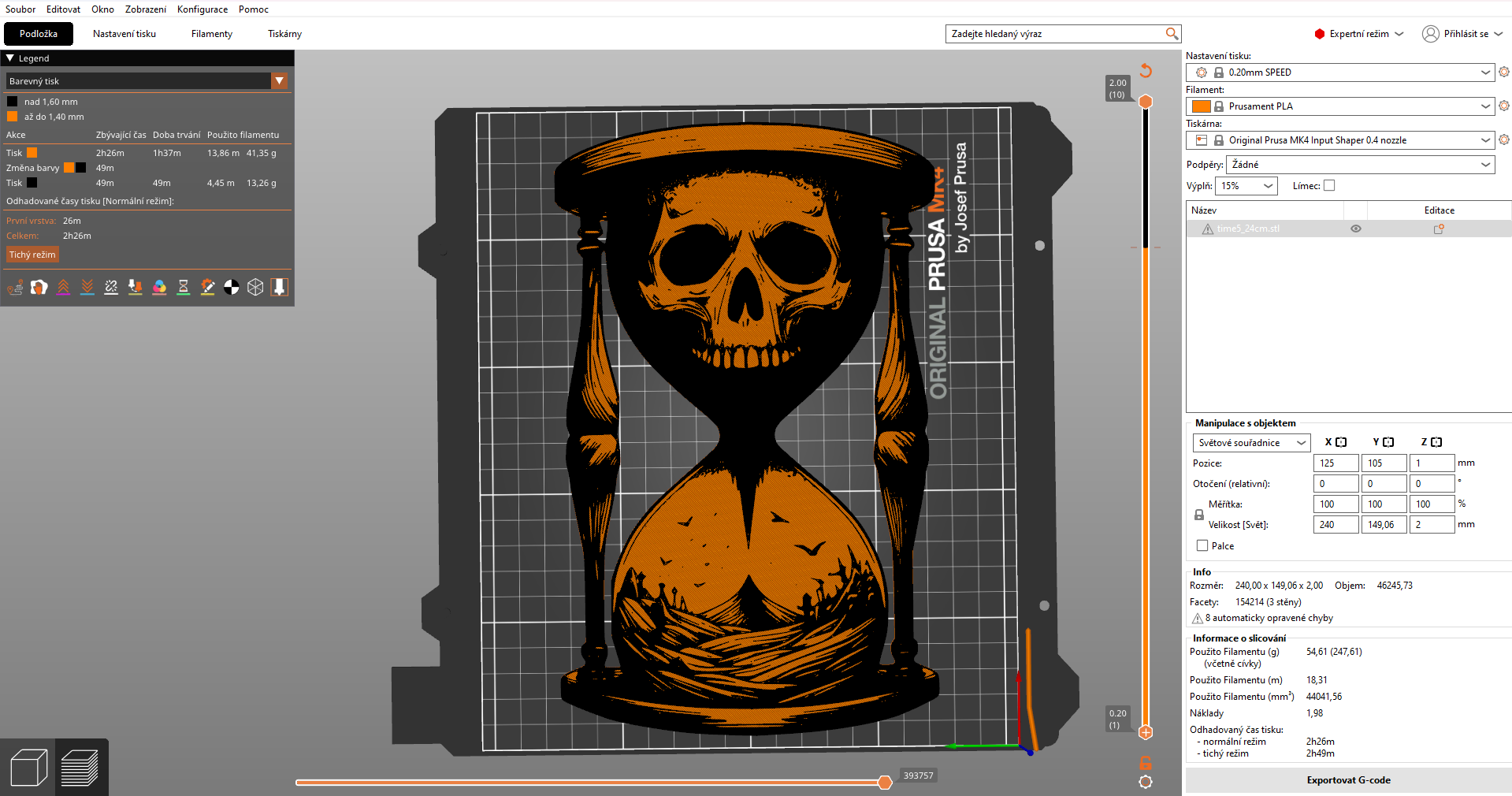Image resolution: width=1512 pixels, height=796 pixels.
Task: Switch to layers preview view icon
Action: click(80, 768)
